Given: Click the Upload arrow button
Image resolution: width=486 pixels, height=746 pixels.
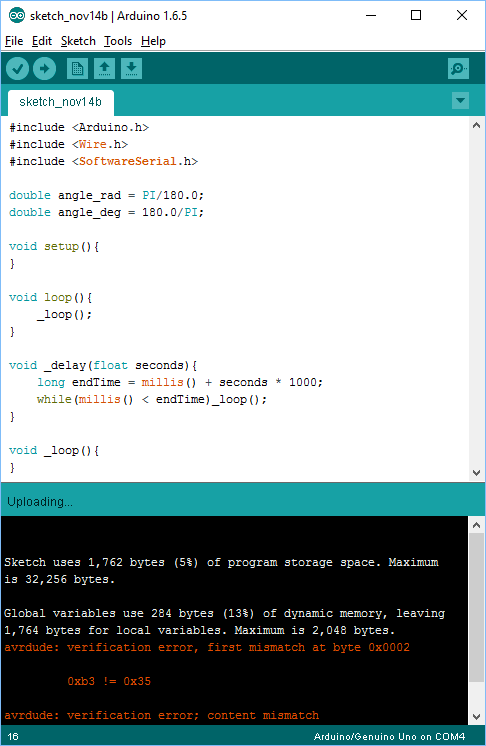Looking at the screenshot, I should (x=45, y=69).
